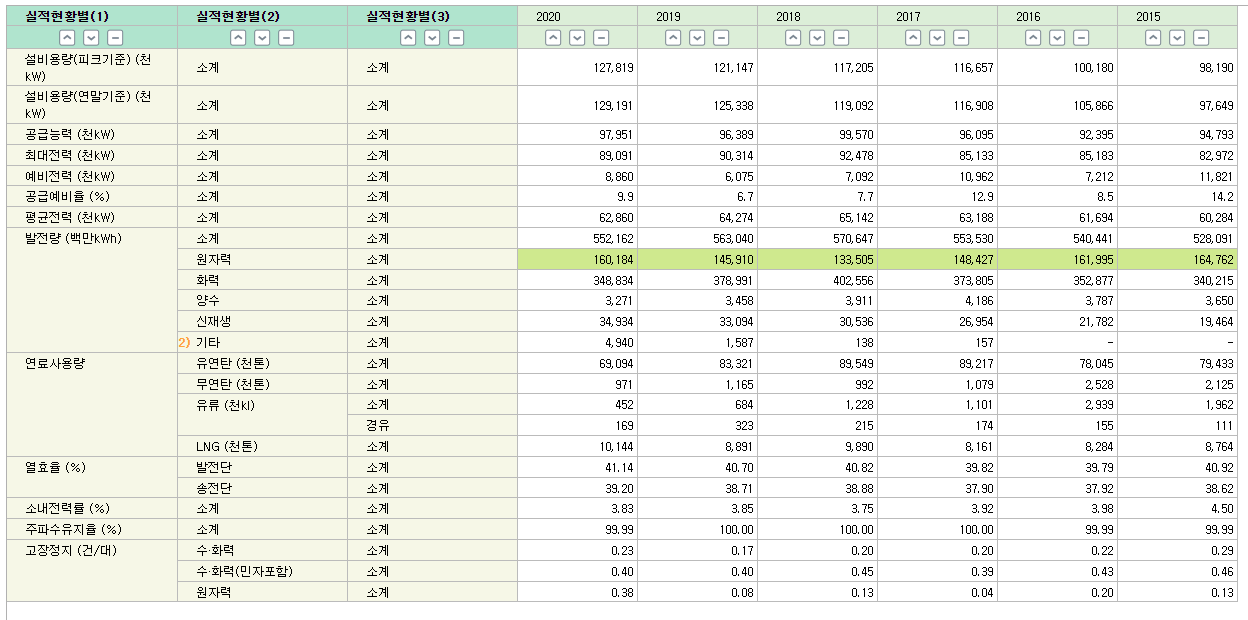Sort 2020 column ascending with up arrow
This screenshot has height=620, width=1248.
point(553,37)
